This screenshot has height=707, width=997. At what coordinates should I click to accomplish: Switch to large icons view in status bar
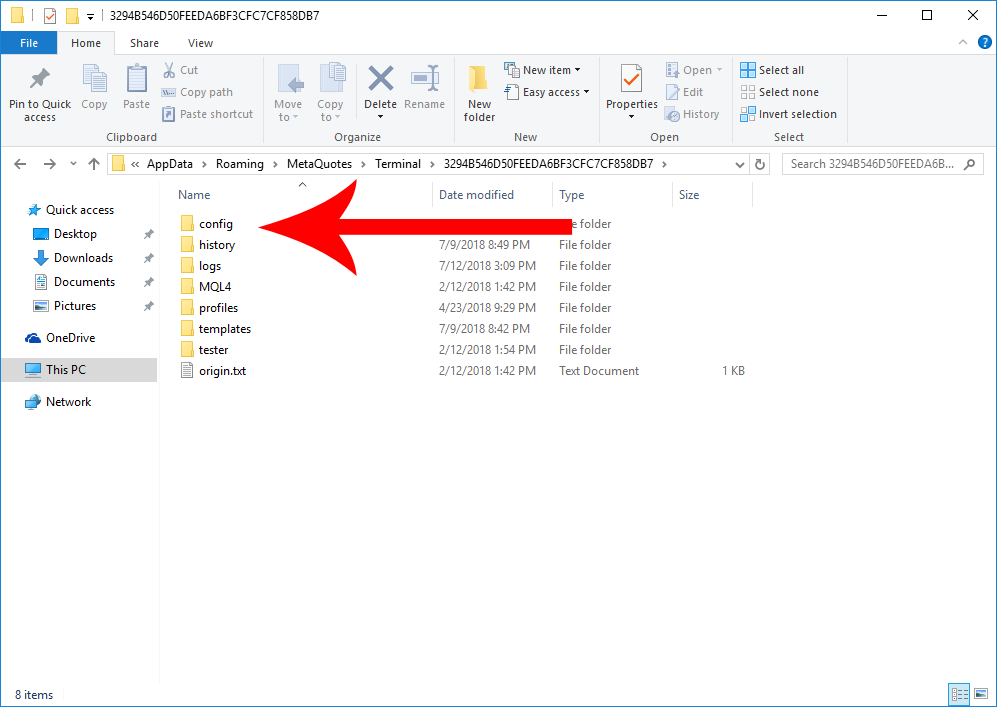tap(981, 694)
